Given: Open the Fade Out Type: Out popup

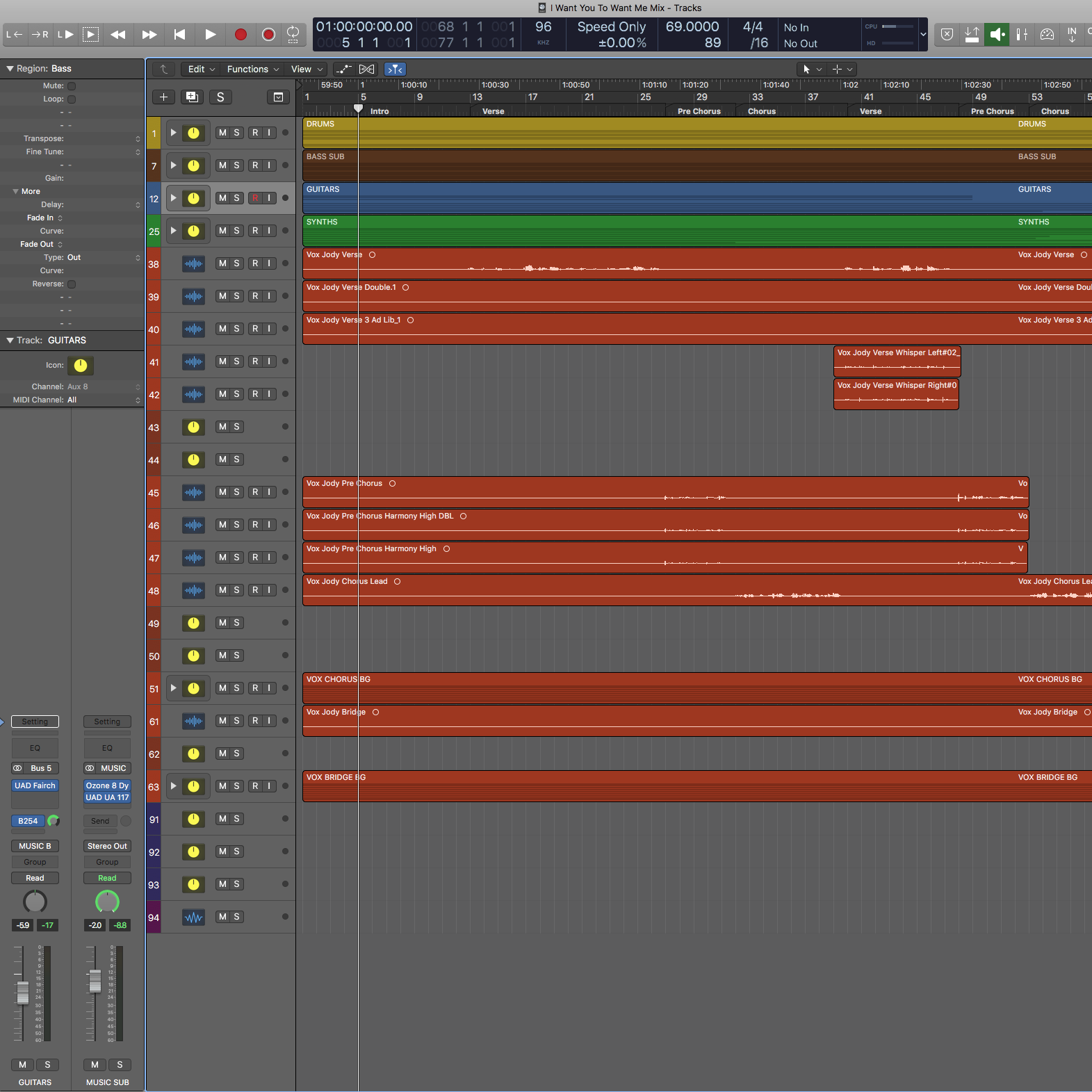Looking at the screenshot, I should (104, 258).
